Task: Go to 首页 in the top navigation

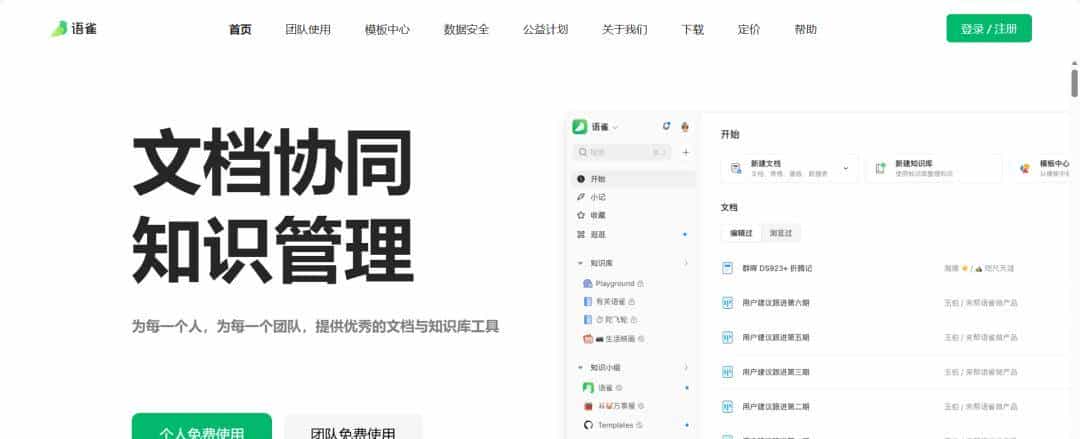Action: tap(240, 29)
